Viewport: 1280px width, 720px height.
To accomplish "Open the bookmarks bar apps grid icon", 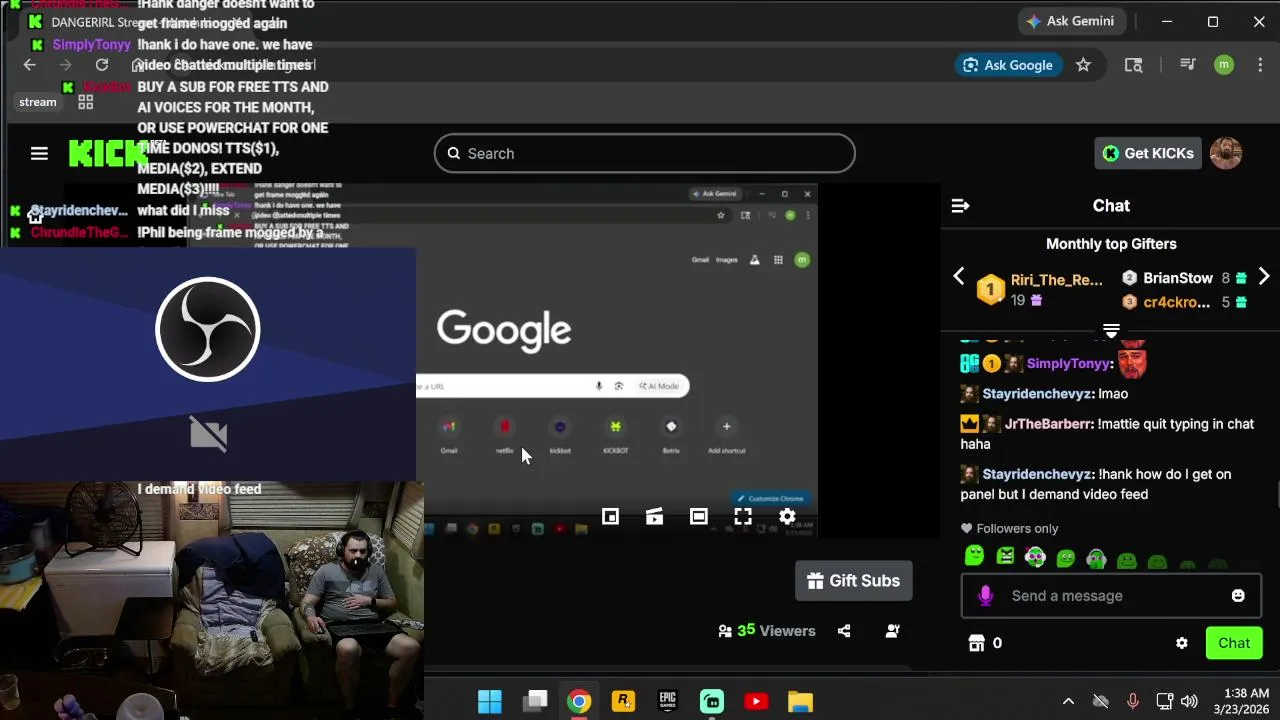I will 85,102.
